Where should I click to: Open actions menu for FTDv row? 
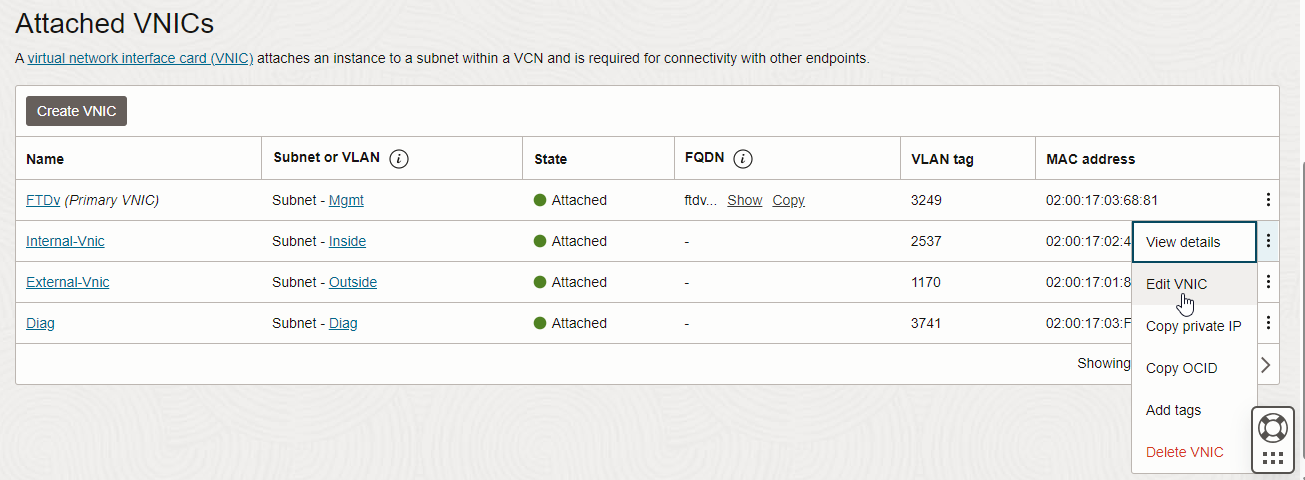point(1268,200)
